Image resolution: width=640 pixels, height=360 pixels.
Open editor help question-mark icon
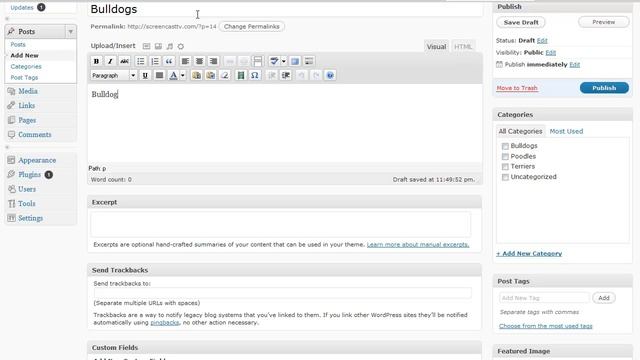[x=330, y=76]
